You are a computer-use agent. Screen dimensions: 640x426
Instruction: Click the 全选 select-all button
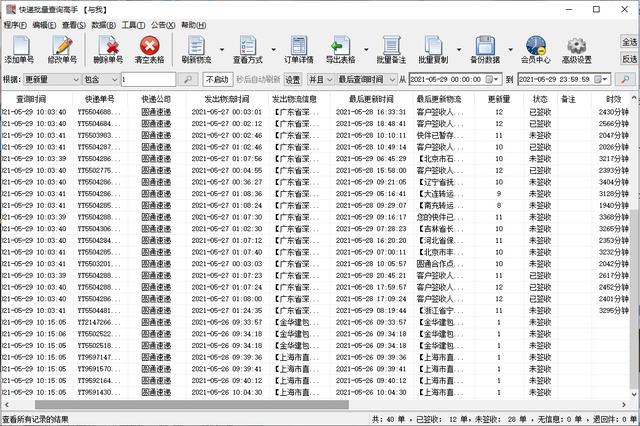click(629, 42)
